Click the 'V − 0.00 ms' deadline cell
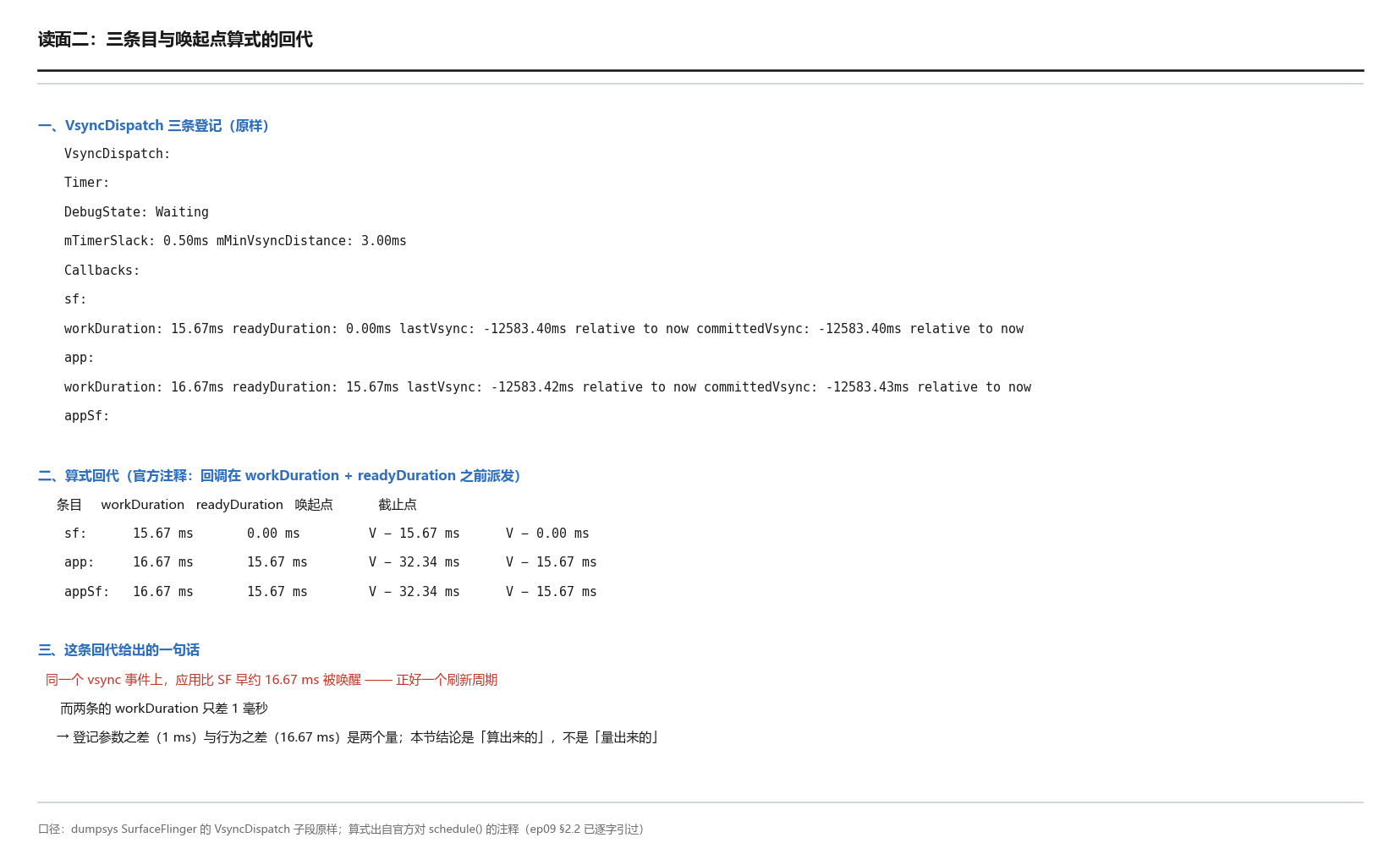The height and width of the screenshot is (865, 1400). tap(547, 534)
